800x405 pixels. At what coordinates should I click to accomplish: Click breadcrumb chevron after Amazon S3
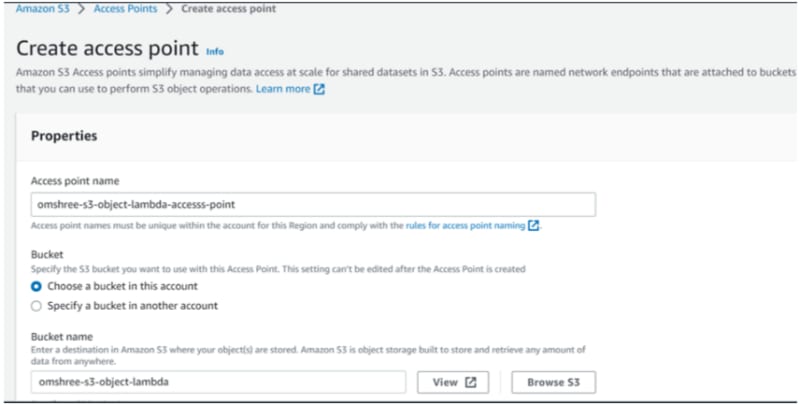coord(81,9)
